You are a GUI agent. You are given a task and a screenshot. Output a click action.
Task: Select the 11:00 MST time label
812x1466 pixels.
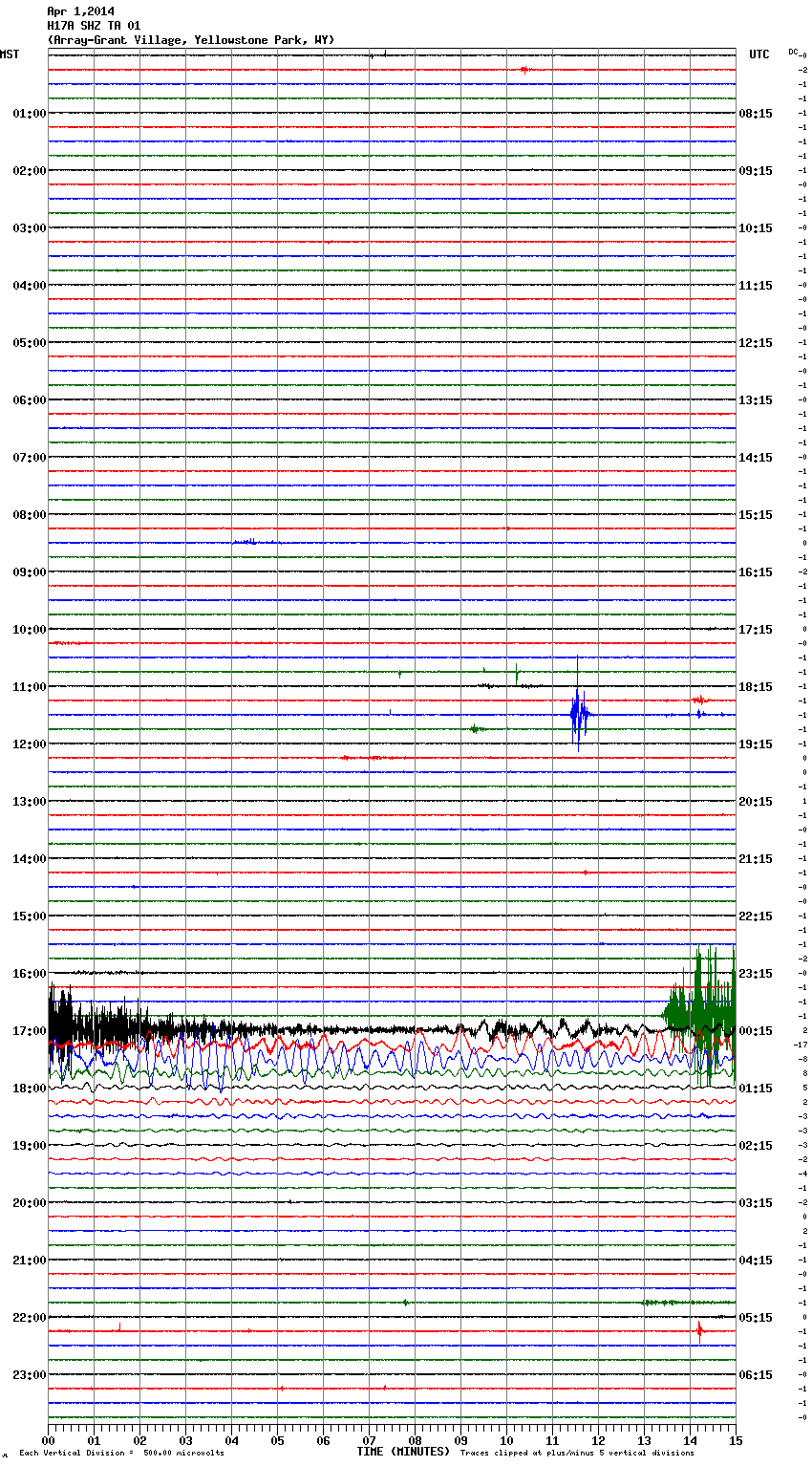pyautogui.click(x=29, y=687)
